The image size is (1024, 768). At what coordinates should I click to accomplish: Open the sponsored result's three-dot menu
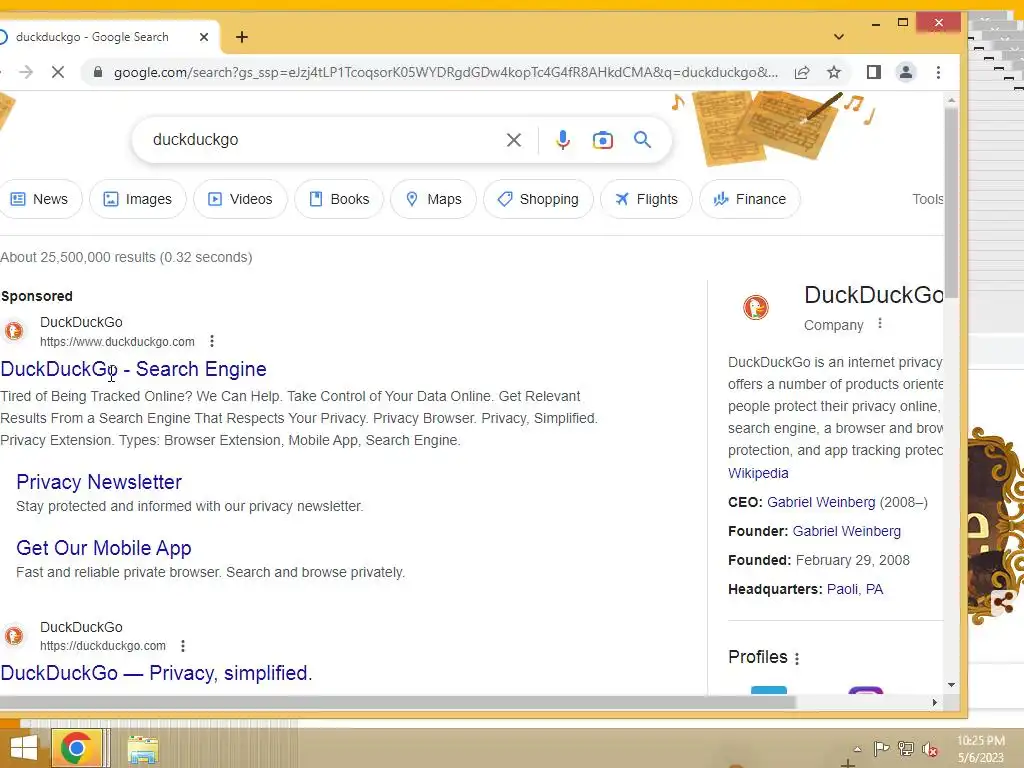pos(212,341)
